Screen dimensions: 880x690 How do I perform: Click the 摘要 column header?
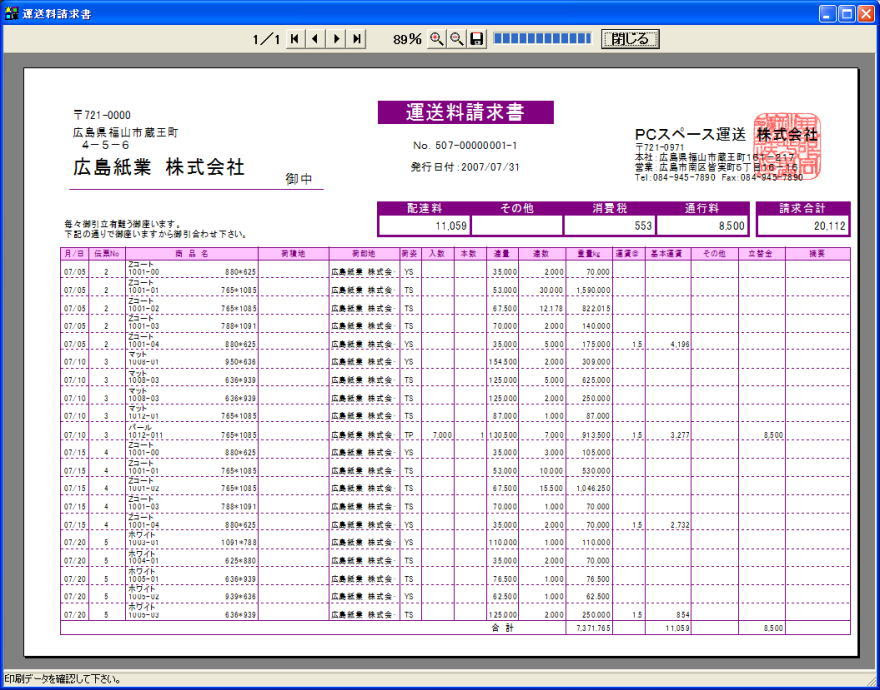click(x=817, y=254)
